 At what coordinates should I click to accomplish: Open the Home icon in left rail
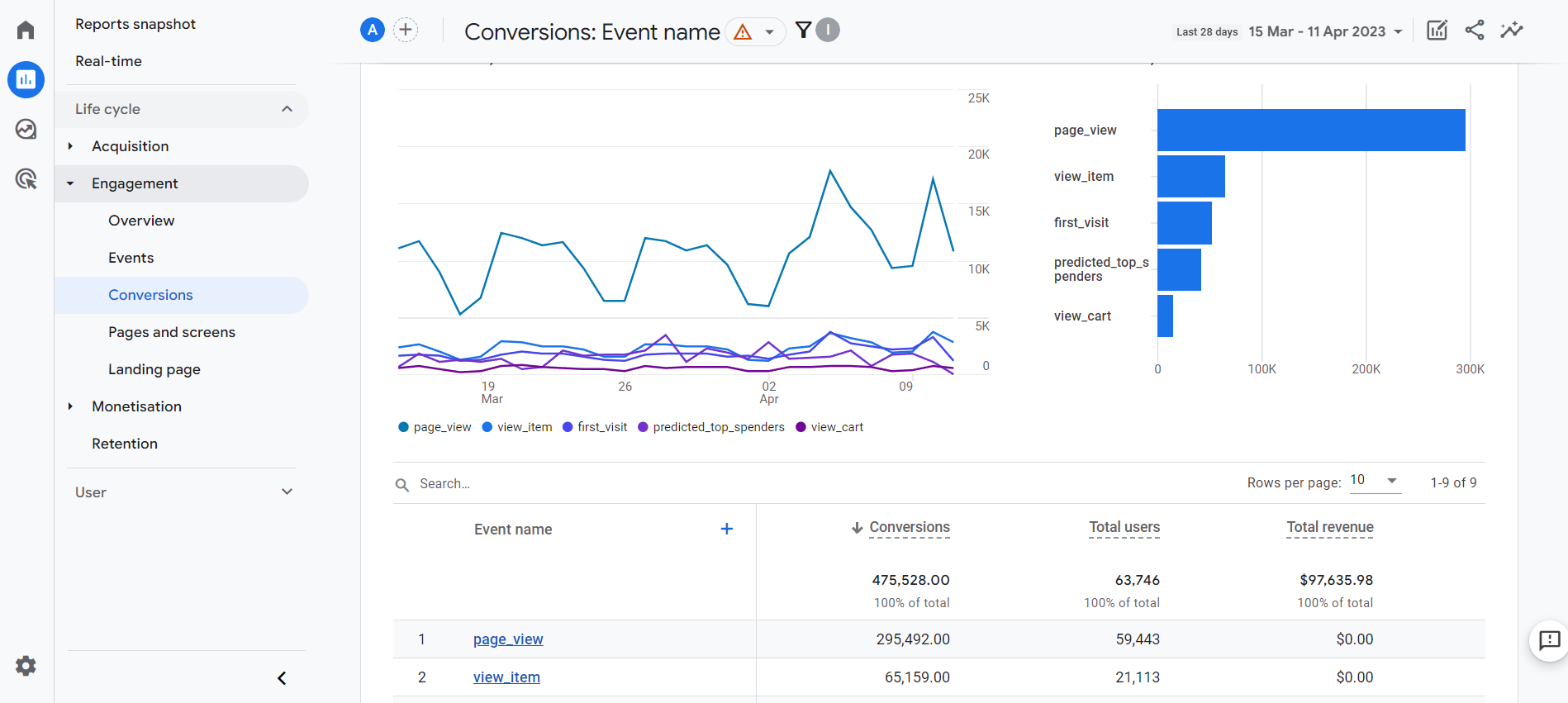click(x=26, y=31)
